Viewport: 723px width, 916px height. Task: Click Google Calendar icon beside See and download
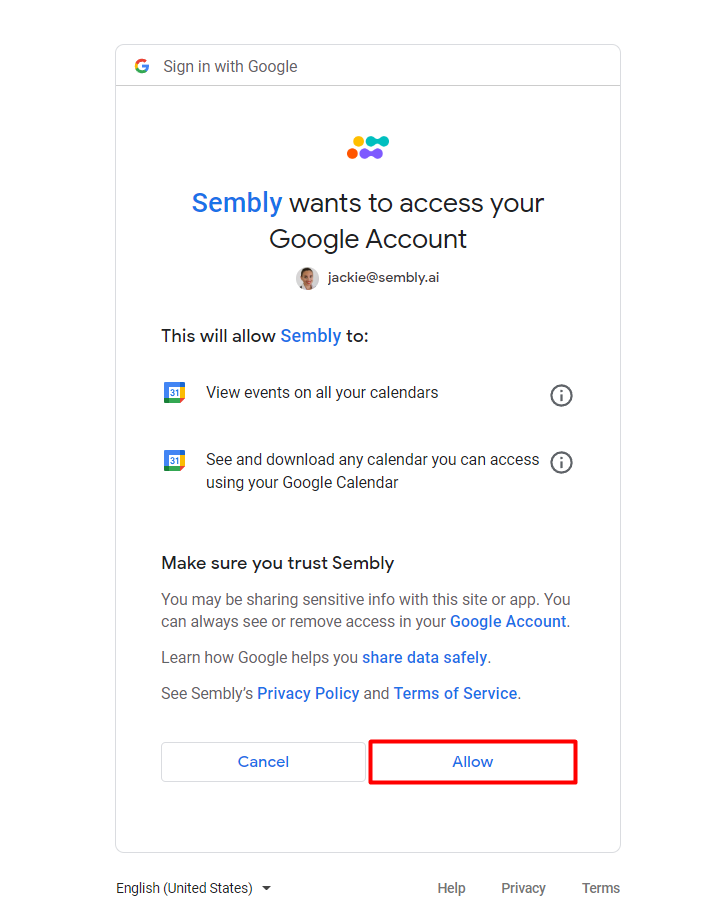(x=175, y=460)
